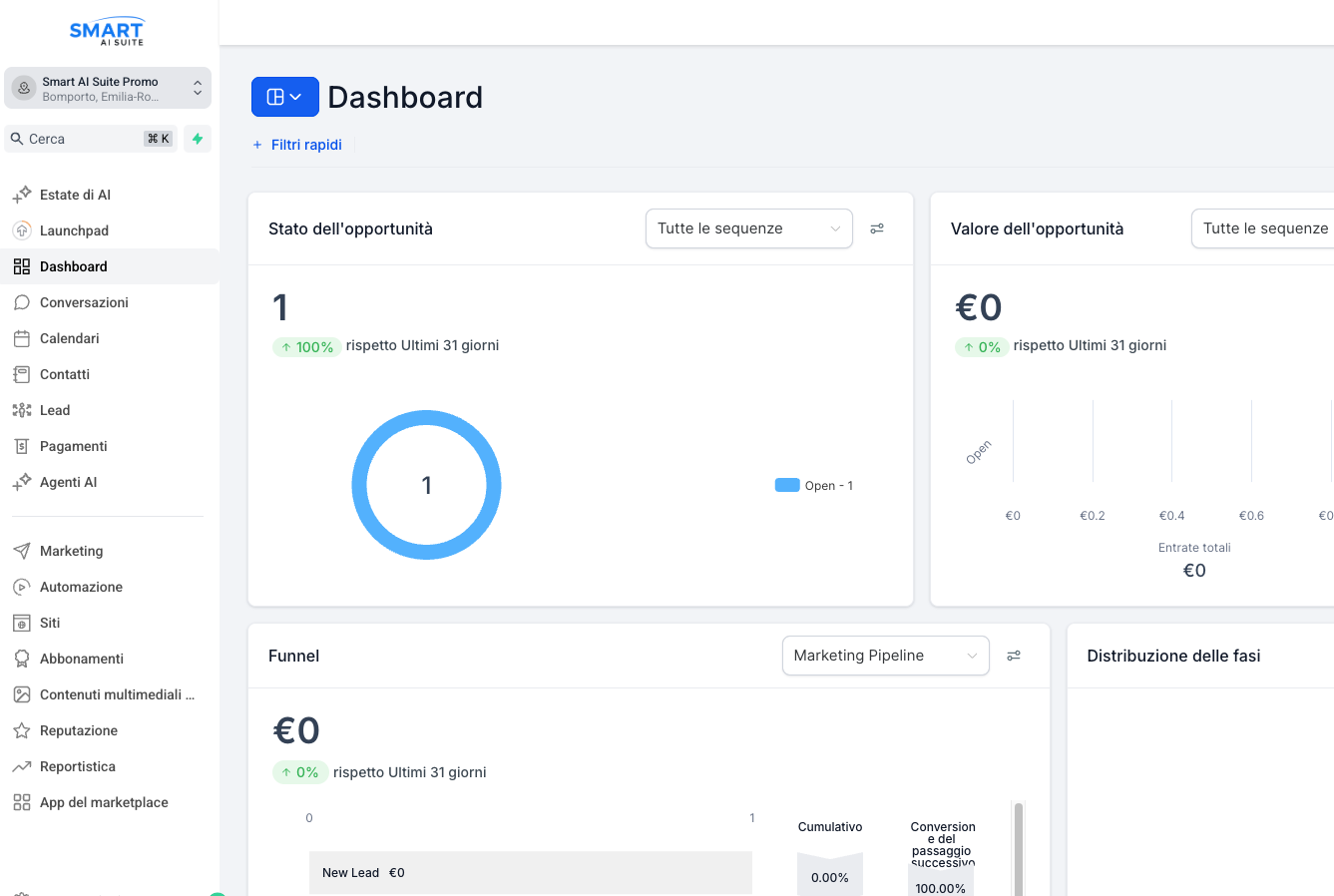Open Agenti AI in the sidebar
The image size is (1334, 896).
point(68,482)
